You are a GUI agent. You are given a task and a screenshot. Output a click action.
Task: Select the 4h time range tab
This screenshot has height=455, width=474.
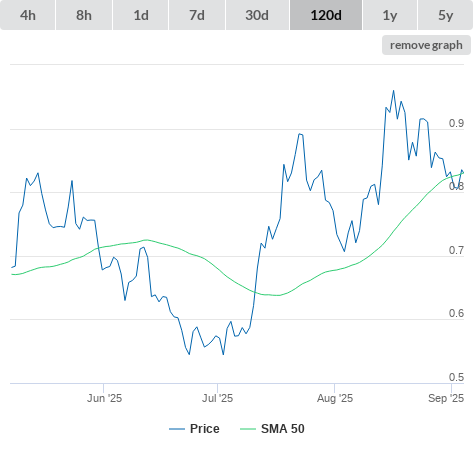click(28, 15)
